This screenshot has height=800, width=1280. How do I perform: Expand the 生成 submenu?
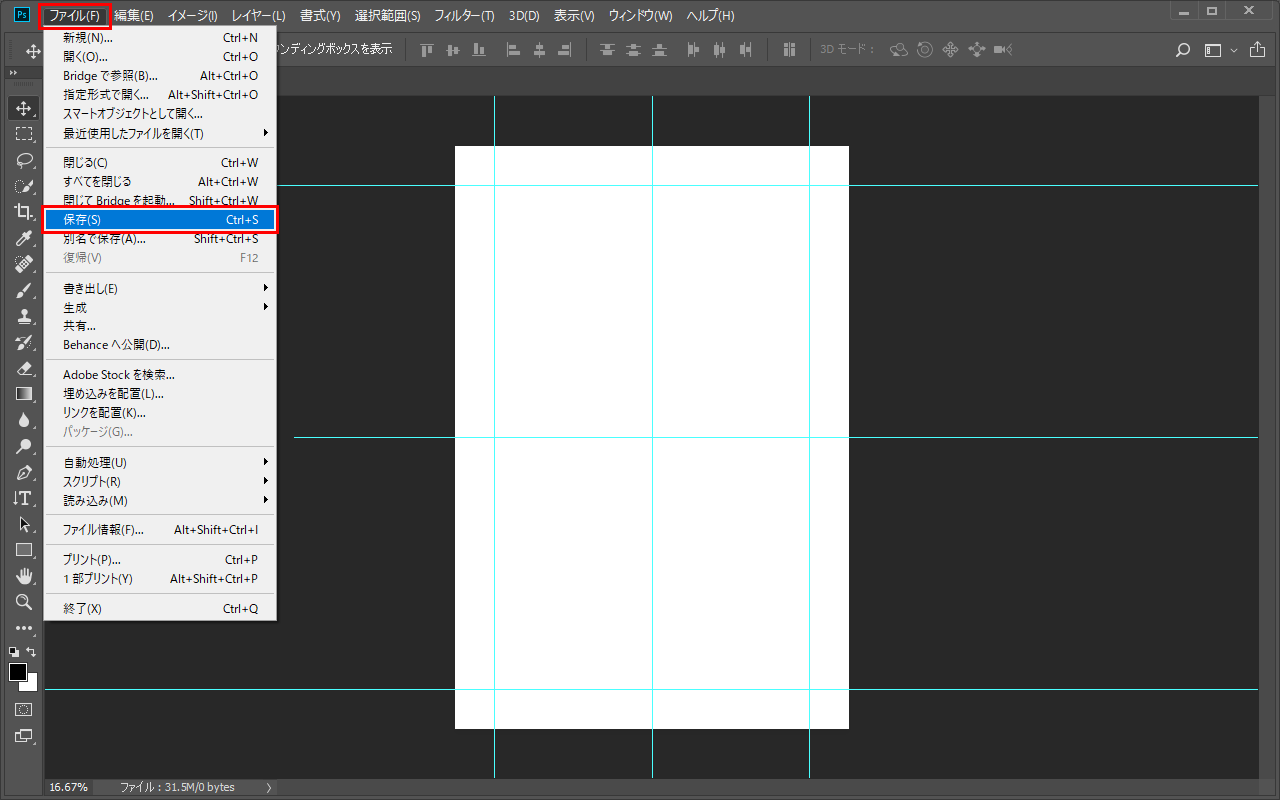pos(265,307)
